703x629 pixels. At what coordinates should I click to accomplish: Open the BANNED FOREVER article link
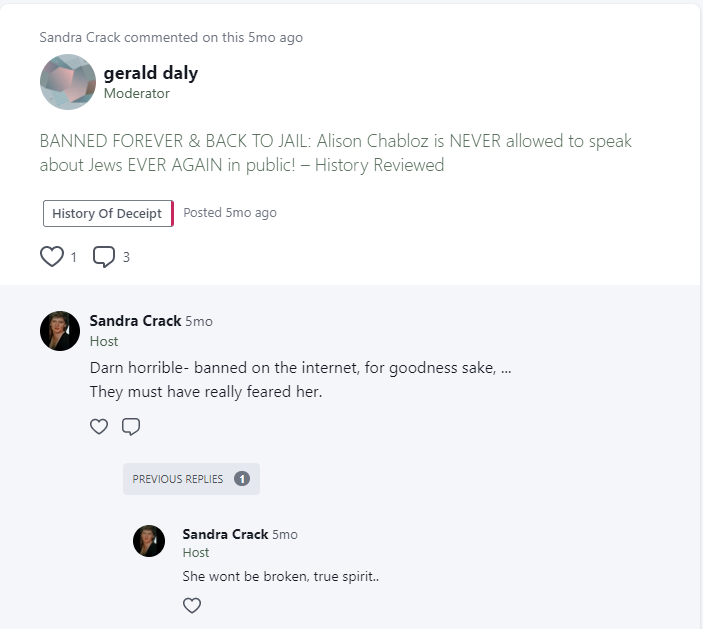(x=335, y=153)
